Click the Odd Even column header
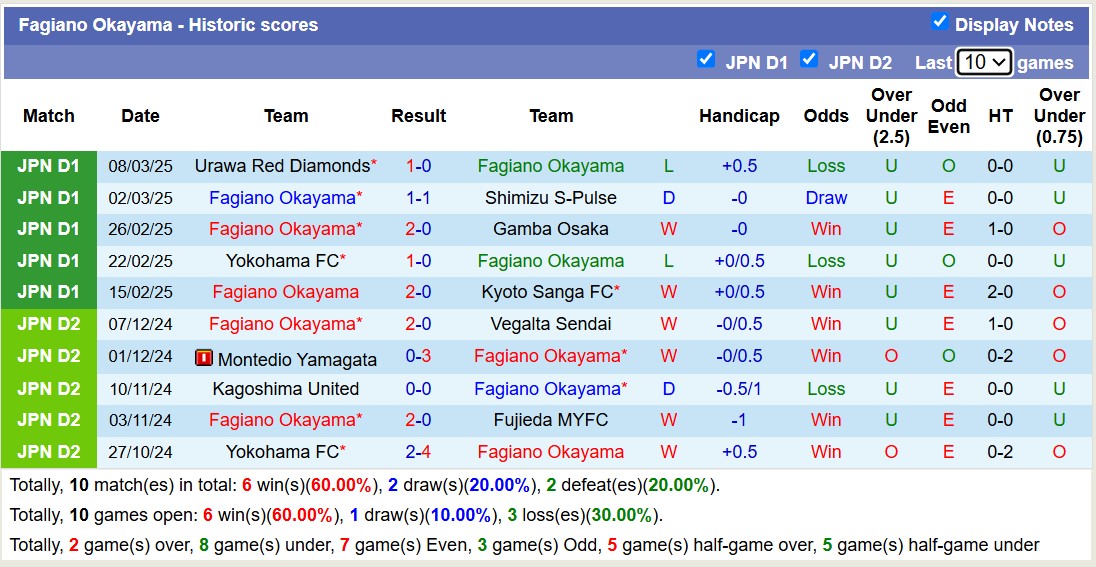The image size is (1096, 567). pyautogui.click(x=948, y=116)
